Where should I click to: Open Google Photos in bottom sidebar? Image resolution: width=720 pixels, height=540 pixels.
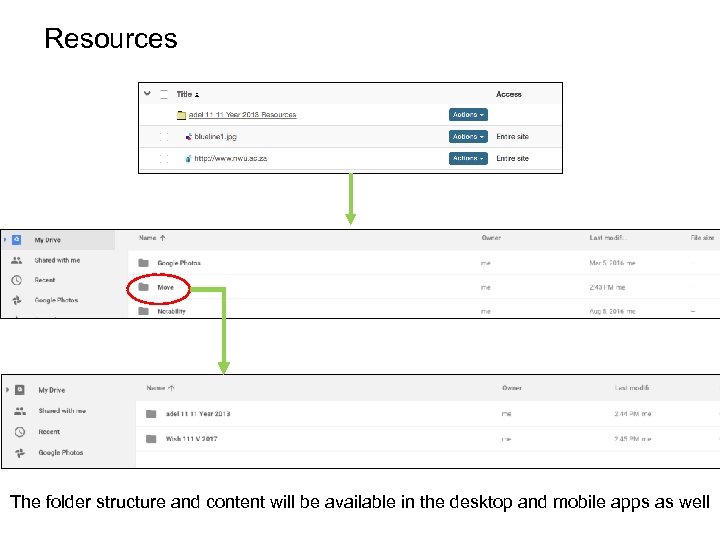pos(61,453)
